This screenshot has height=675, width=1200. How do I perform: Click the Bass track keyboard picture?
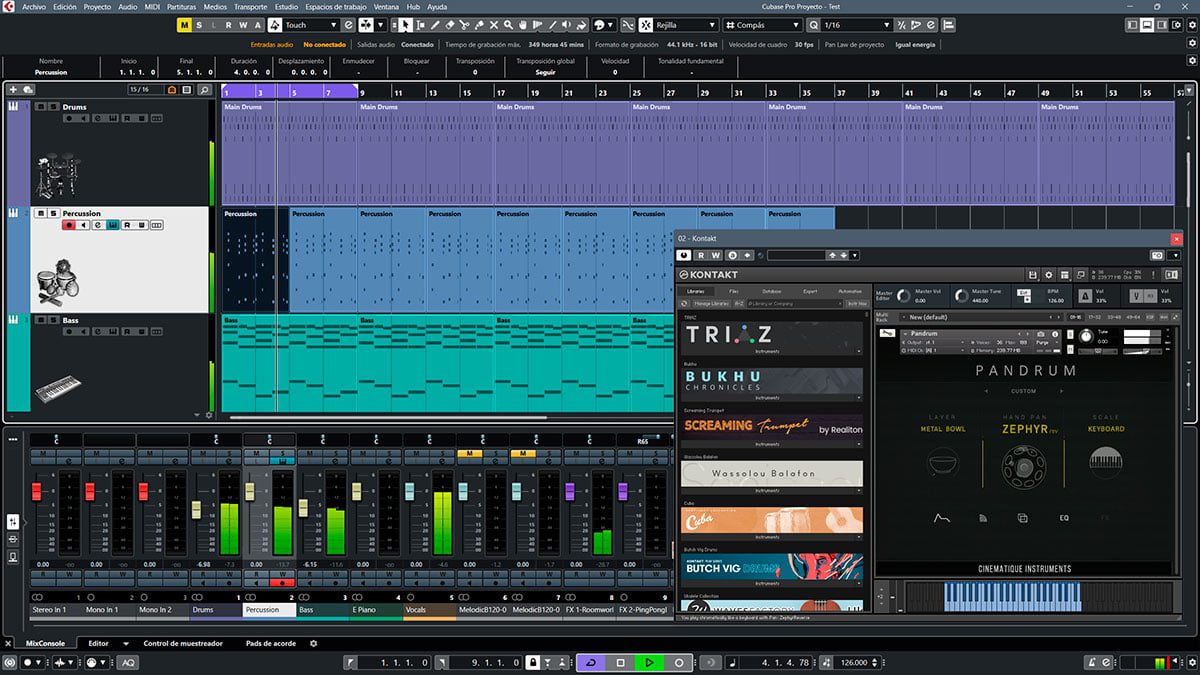point(57,388)
